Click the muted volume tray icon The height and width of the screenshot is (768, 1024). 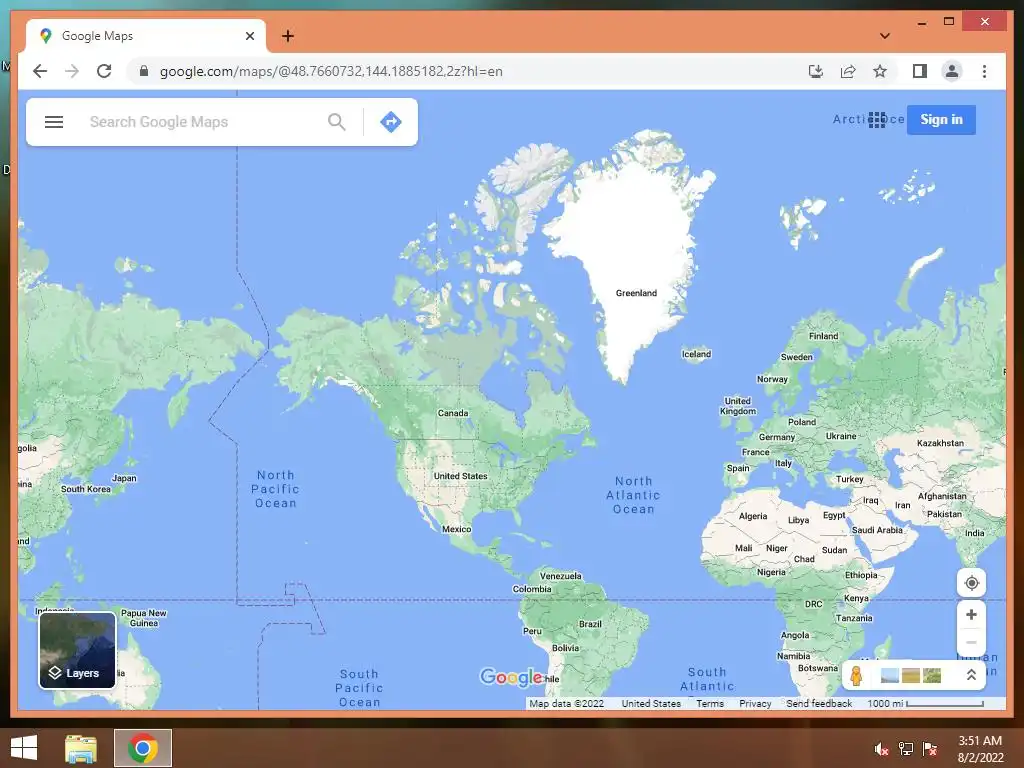click(x=882, y=749)
